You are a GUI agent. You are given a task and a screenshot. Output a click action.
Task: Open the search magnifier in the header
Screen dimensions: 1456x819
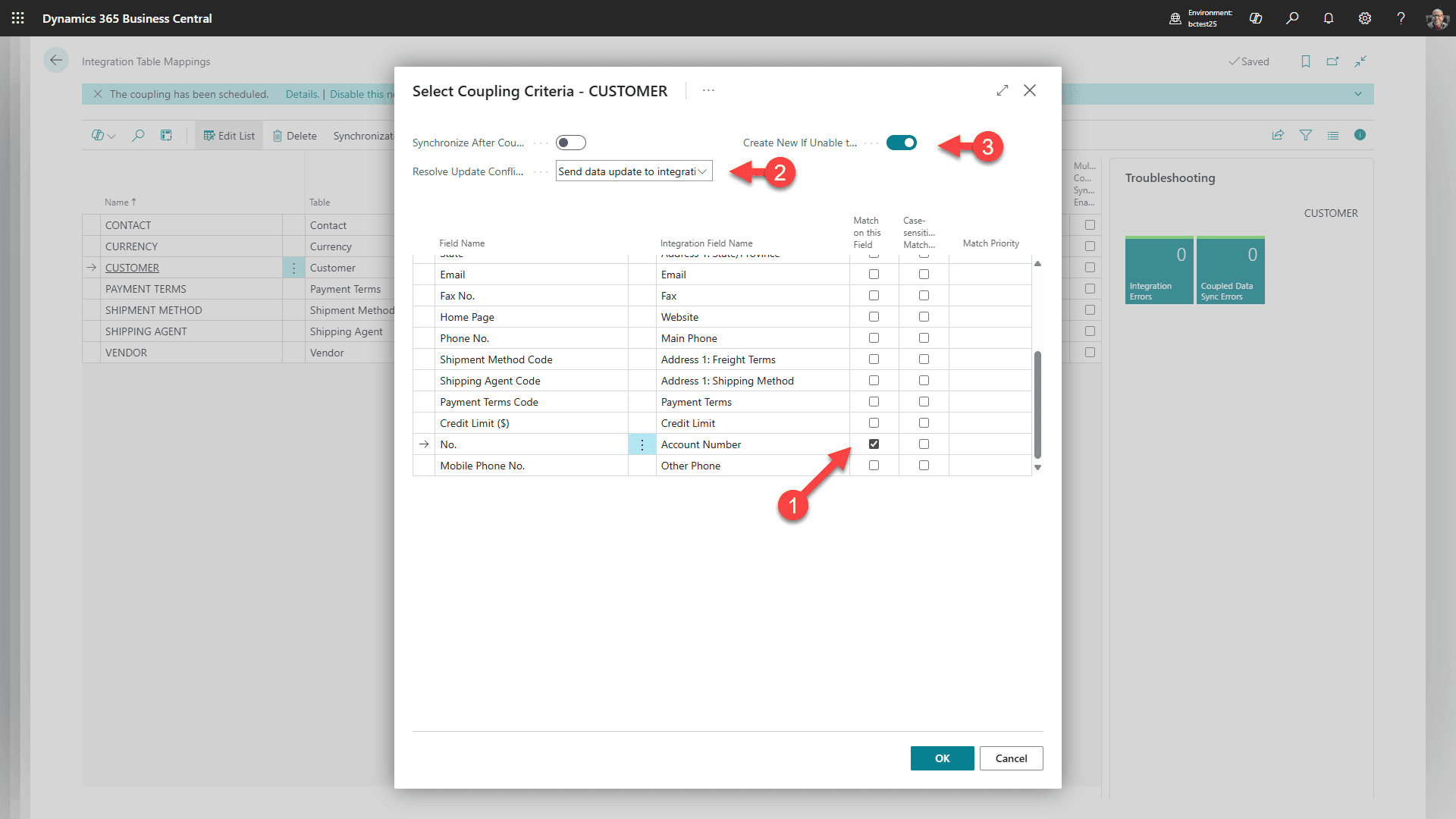point(1292,18)
